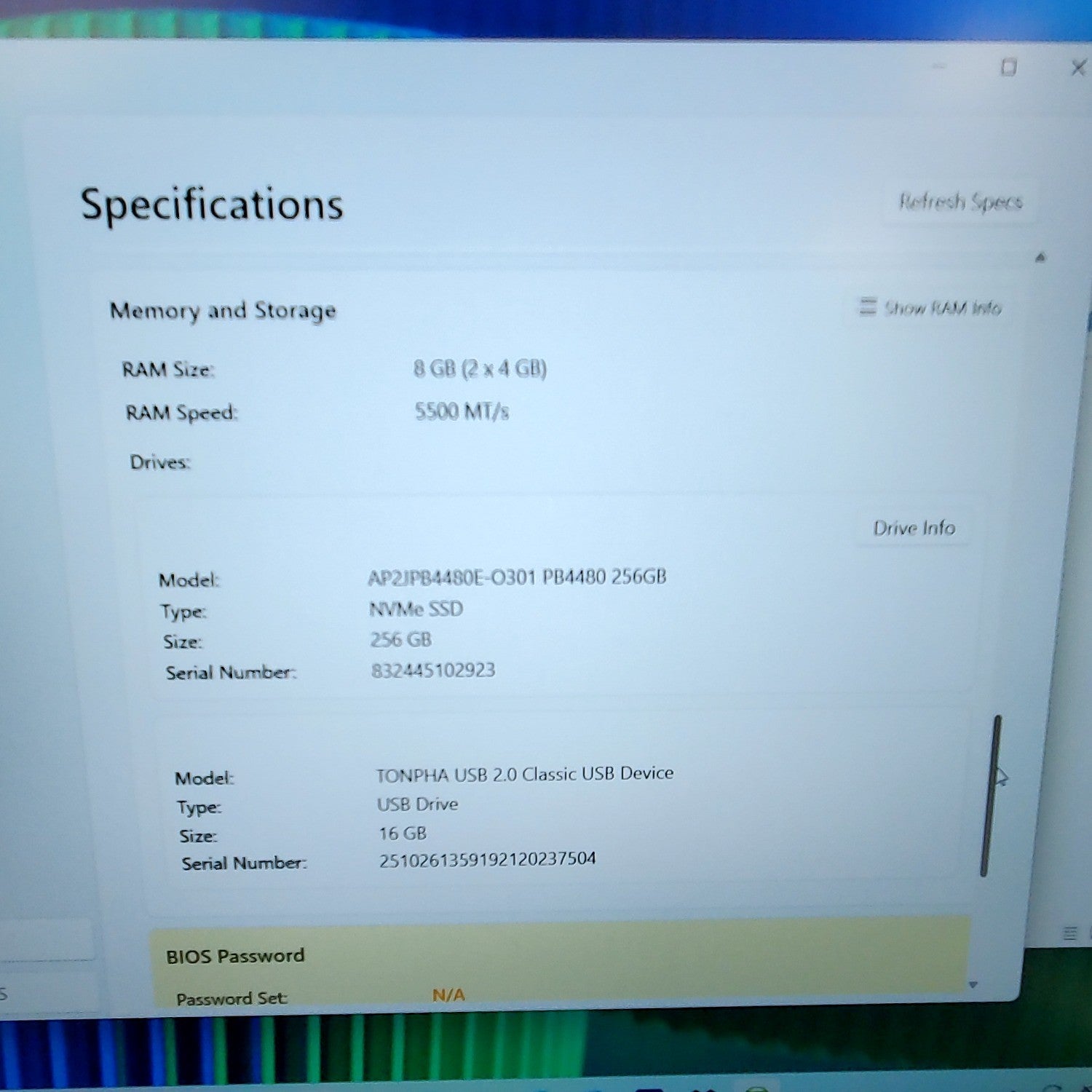Select the NVMe serial number 832445102923
1092x1092 pixels.
point(433,670)
